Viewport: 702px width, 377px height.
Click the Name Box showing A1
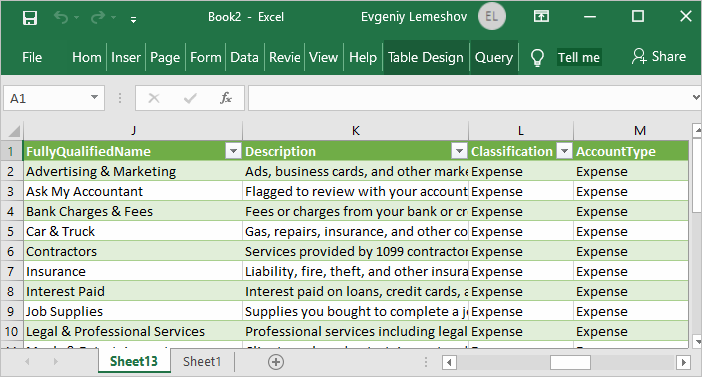point(46,98)
